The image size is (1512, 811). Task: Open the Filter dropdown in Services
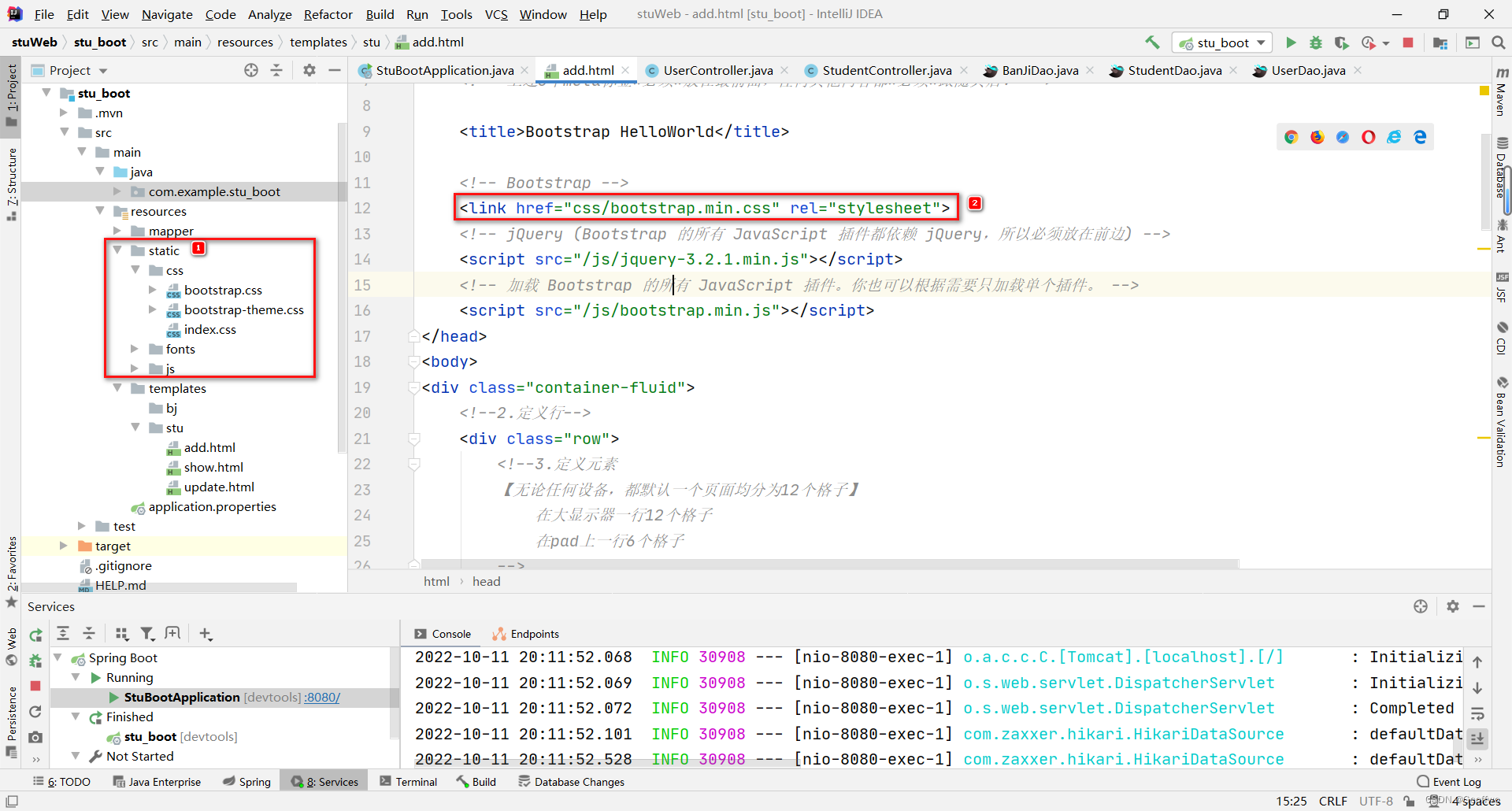click(147, 633)
